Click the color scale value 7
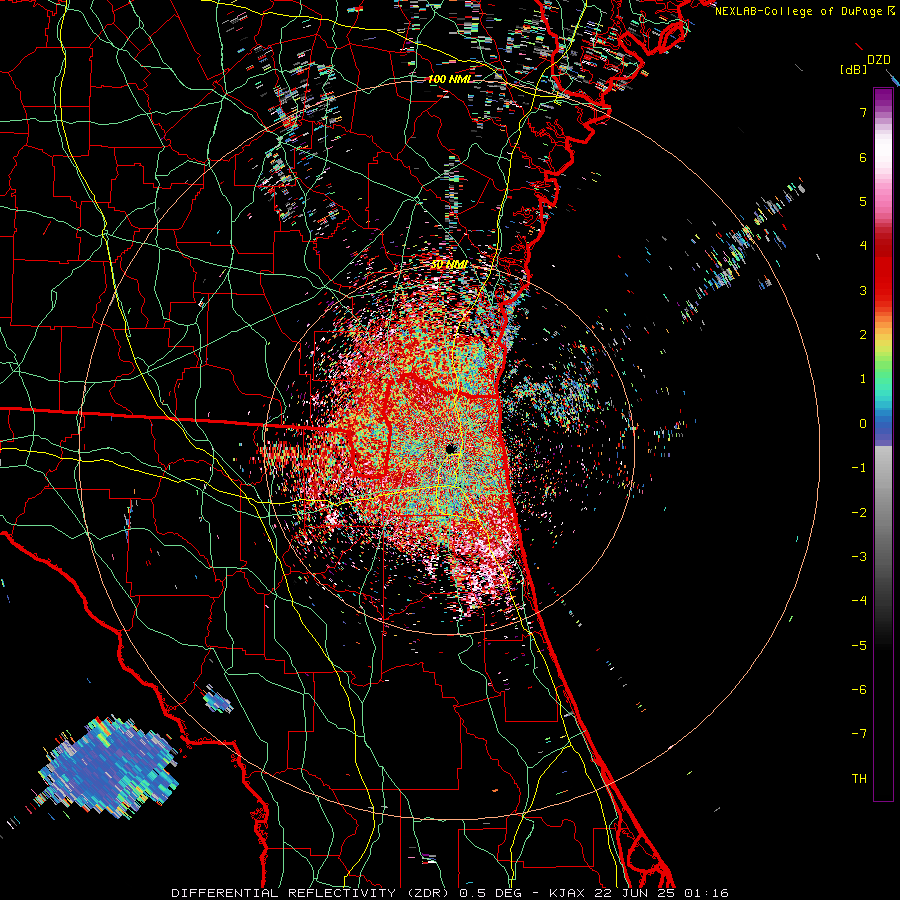 click(x=863, y=112)
